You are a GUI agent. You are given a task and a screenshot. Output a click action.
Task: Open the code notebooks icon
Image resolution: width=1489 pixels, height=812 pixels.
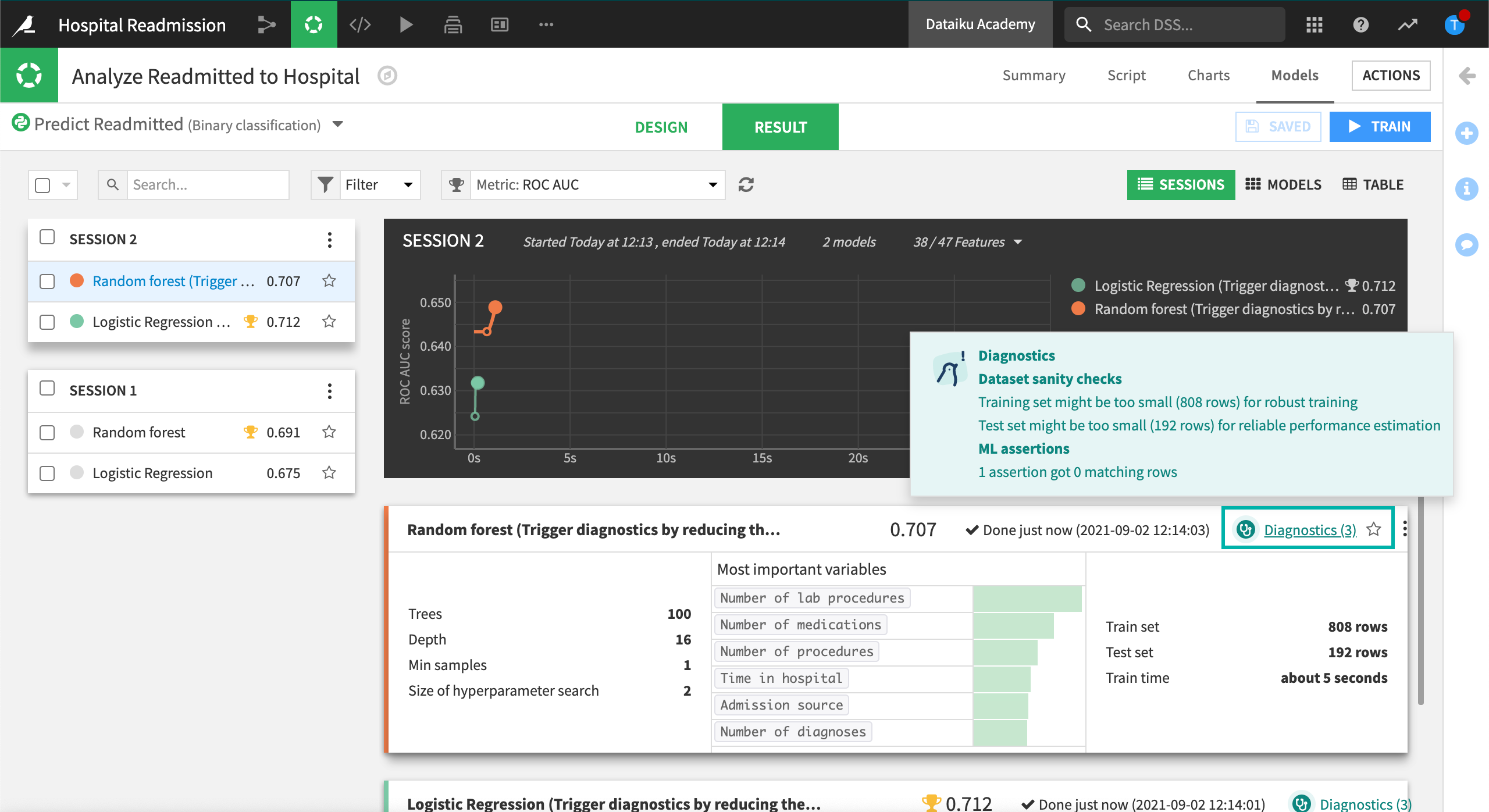[360, 24]
